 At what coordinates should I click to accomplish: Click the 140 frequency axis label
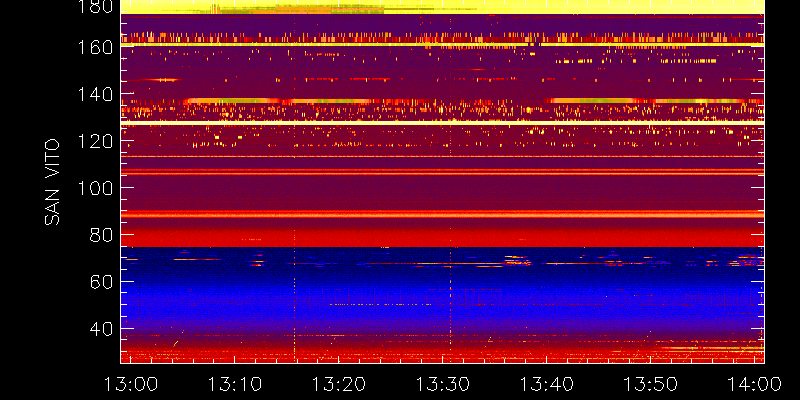[95, 94]
